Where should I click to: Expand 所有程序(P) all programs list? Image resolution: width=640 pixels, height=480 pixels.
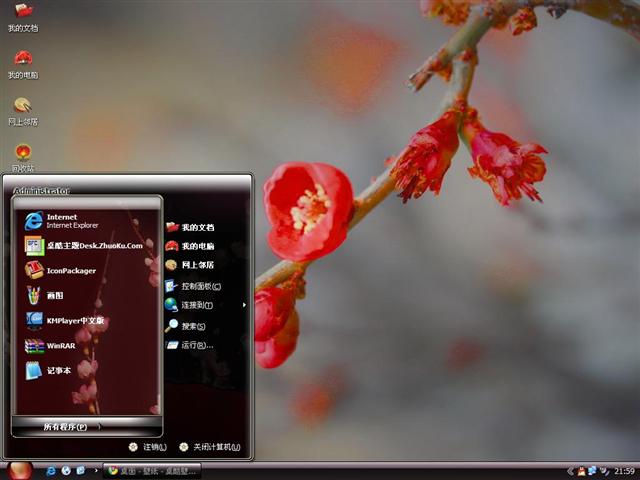(x=87, y=427)
